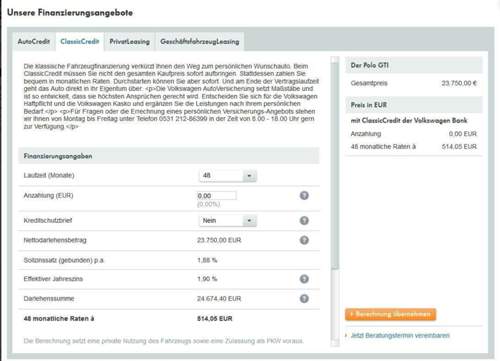The image size is (500, 361).
Task: Click the Laufzeit (Monate) label
Action: tap(49, 175)
